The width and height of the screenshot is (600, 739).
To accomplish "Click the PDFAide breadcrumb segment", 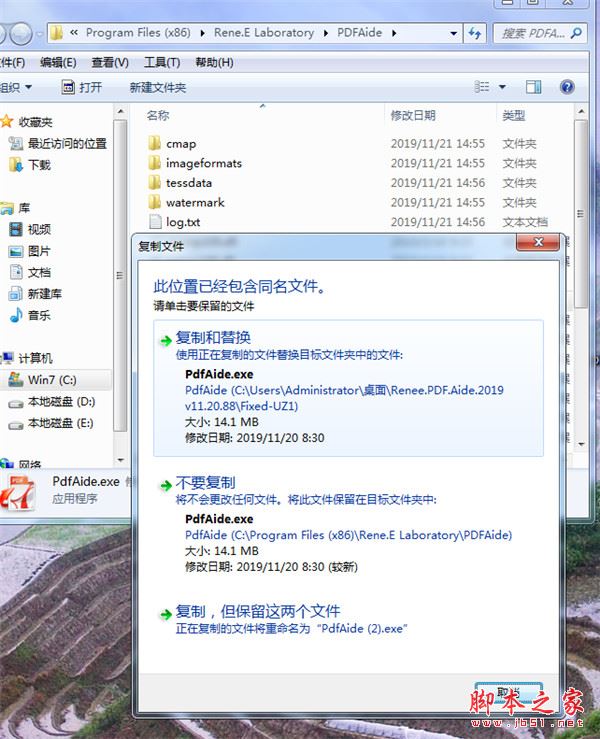I will point(359,33).
